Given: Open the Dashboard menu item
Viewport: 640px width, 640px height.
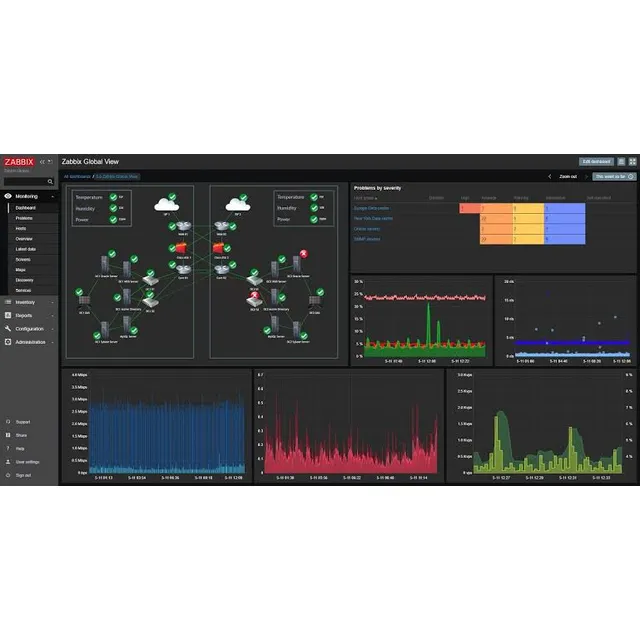Looking at the screenshot, I should coord(26,208).
